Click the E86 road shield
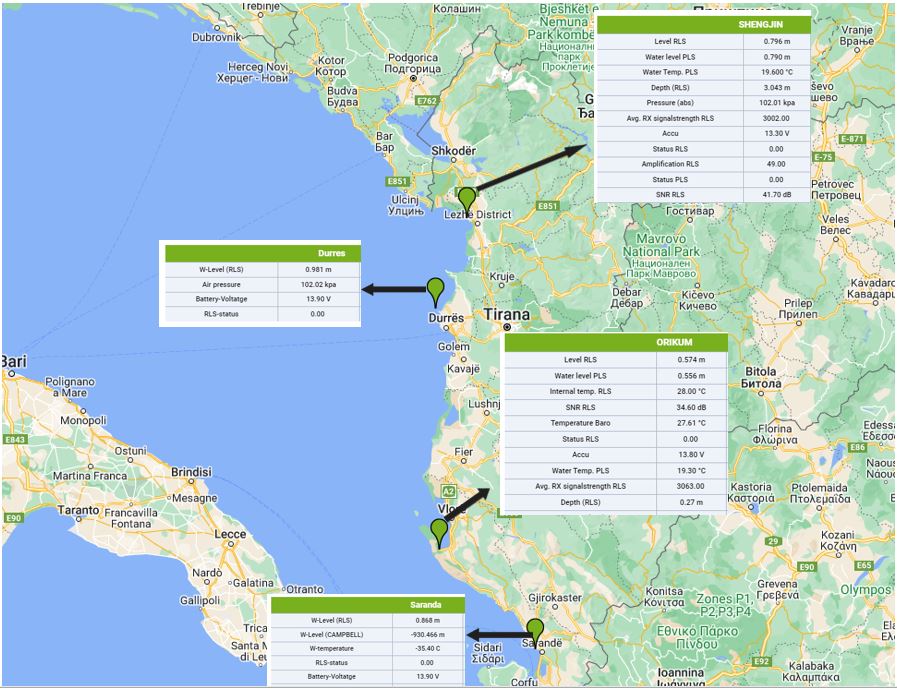The width and height of the screenshot is (897, 691). (x=857, y=447)
